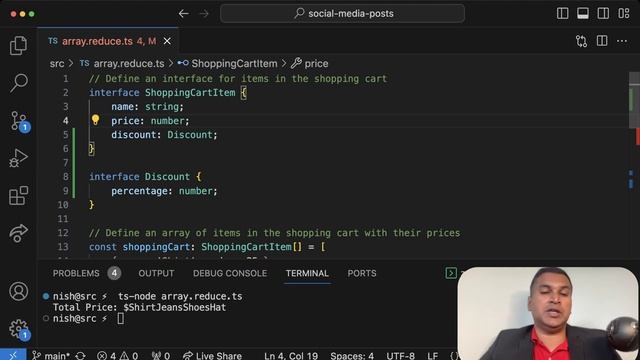640x360 pixels.
Task: Open the Search view in activity bar
Action: 18,83
